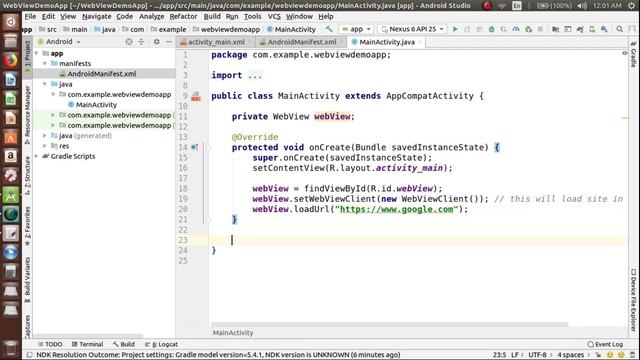Toggle the Logcat tool window

(161, 344)
